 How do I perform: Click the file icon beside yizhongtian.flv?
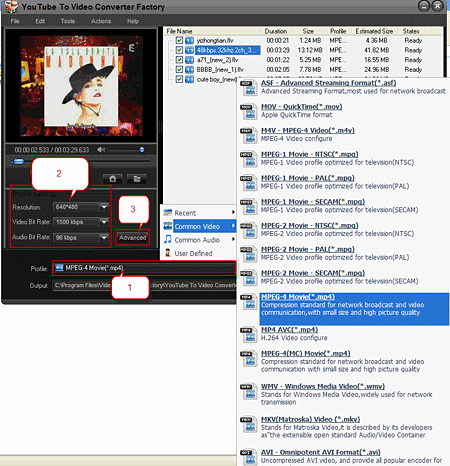189,40
